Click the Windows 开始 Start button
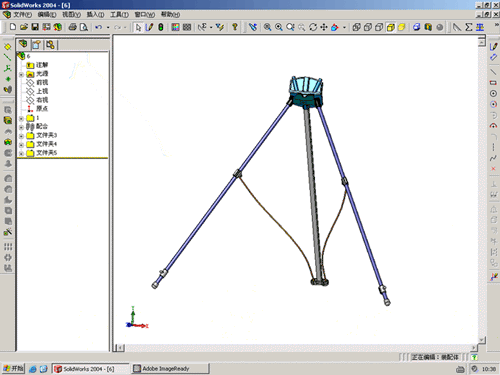The width and height of the screenshot is (500, 375). [13, 368]
